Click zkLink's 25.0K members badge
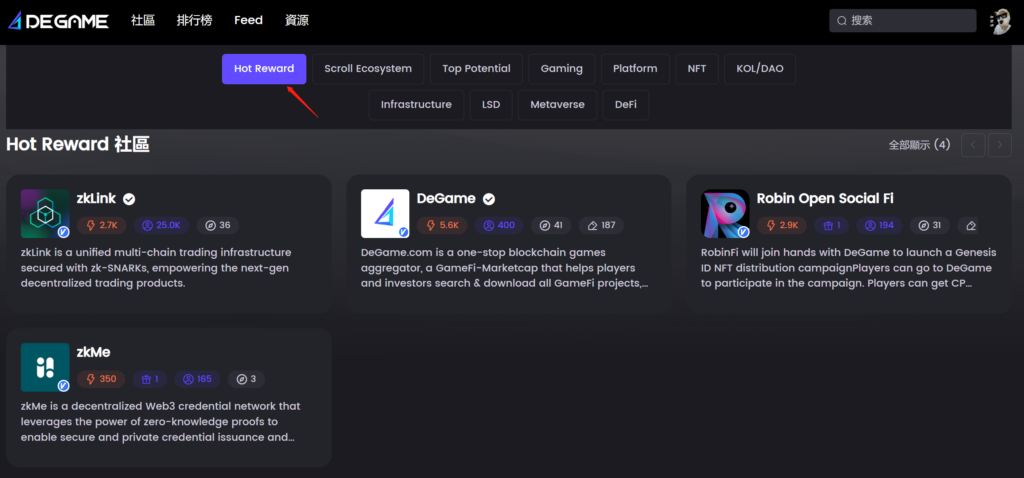This screenshot has height=478, width=1024. coord(162,225)
